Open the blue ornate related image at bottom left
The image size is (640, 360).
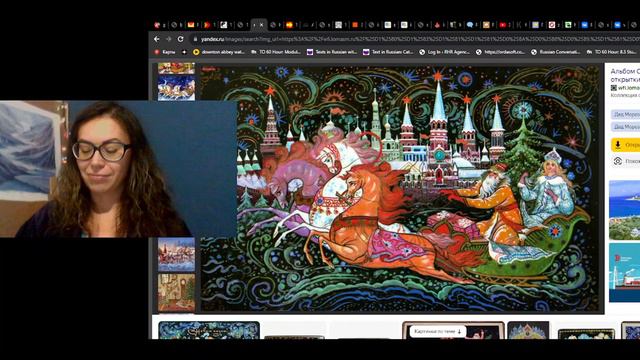209,330
